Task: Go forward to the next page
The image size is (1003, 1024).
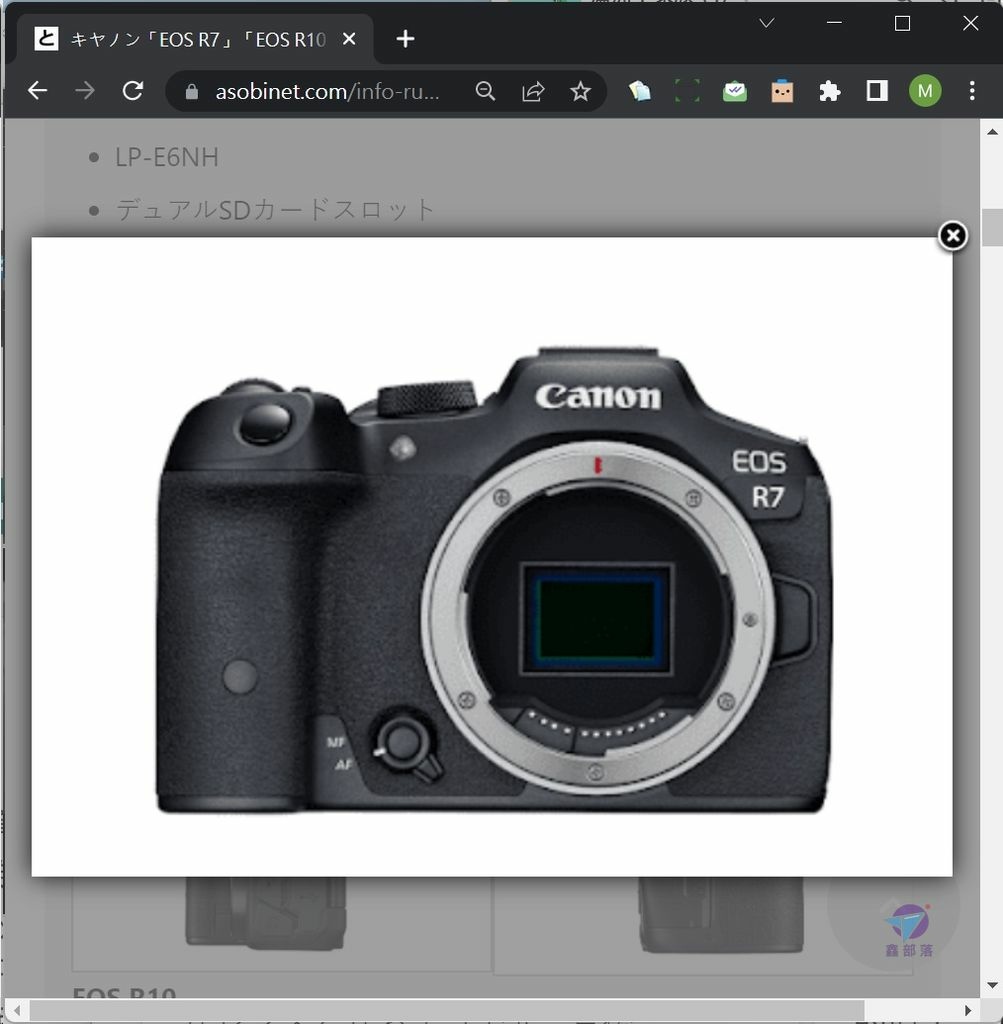Action: pyautogui.click(x=85, y=91)
